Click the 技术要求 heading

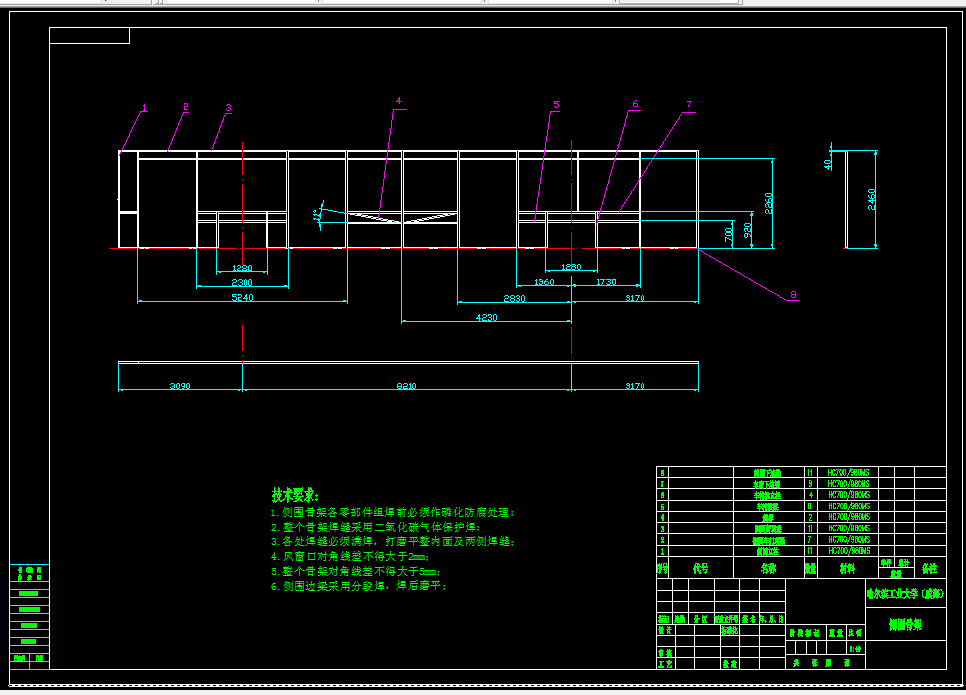295,495
